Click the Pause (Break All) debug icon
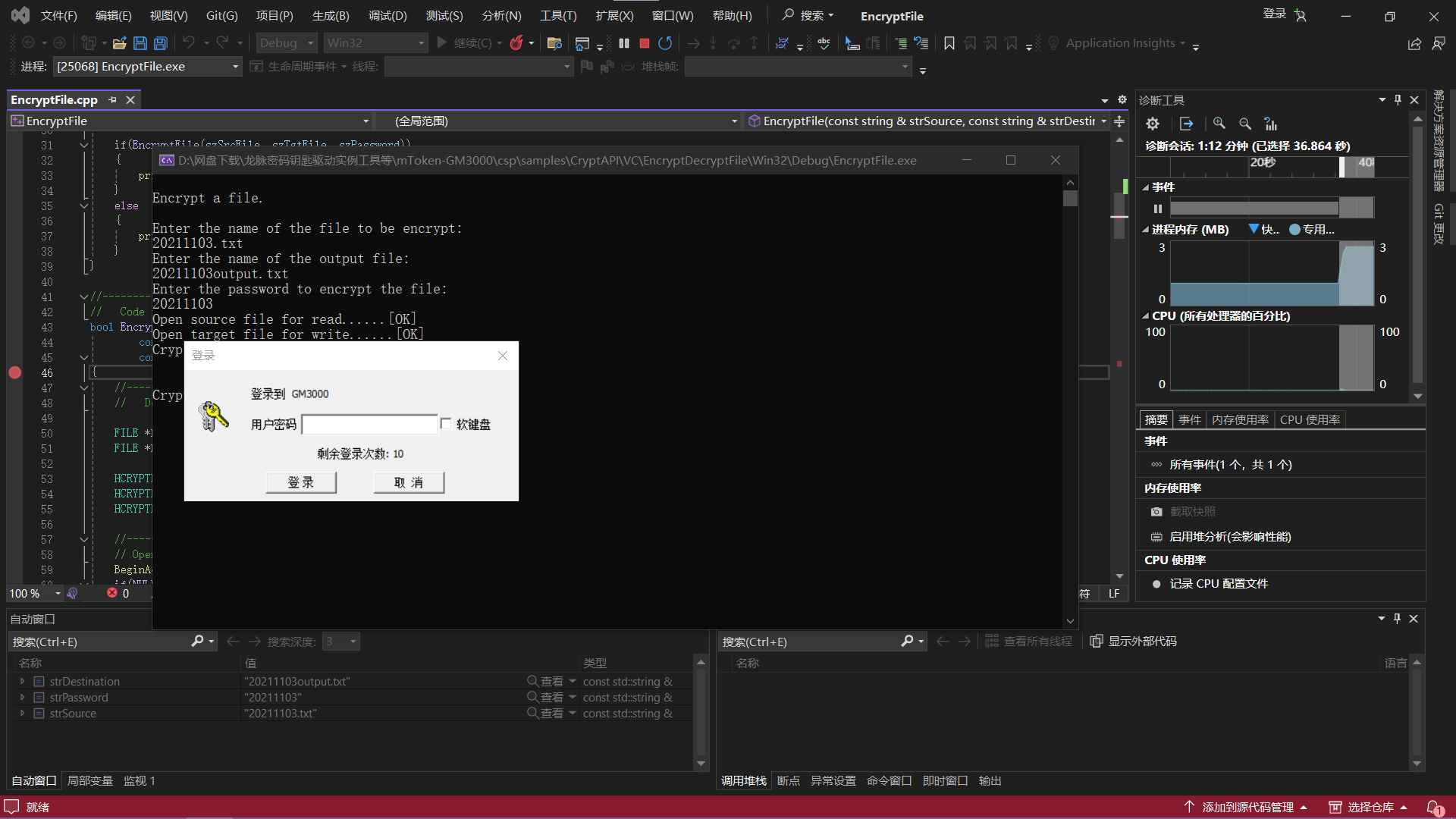 [623, 43]
